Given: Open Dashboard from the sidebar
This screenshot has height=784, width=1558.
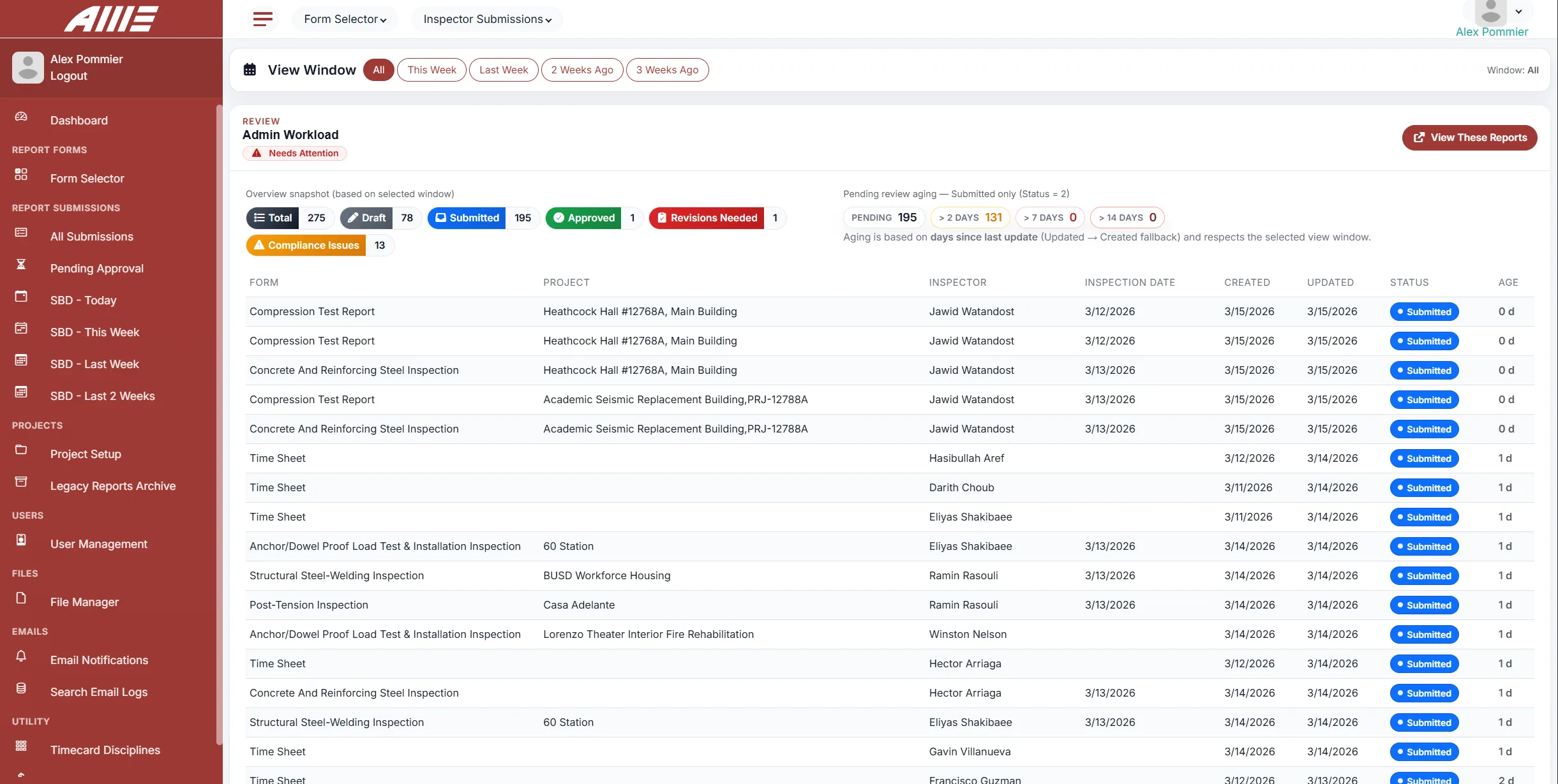Looking at the screenshot, I should click(x=79, y=121).
